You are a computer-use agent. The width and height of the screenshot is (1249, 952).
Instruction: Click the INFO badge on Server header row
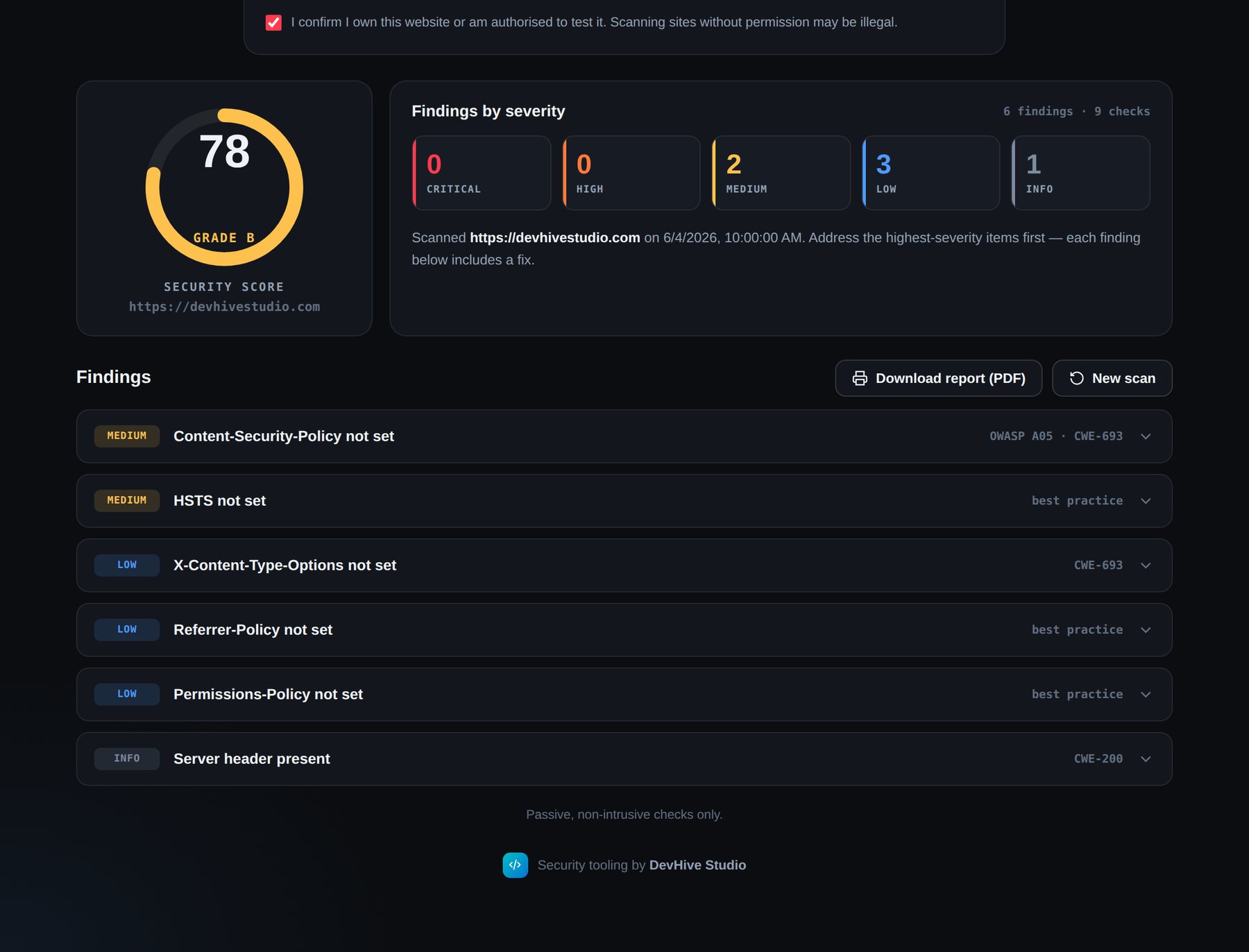coord(127,759)
